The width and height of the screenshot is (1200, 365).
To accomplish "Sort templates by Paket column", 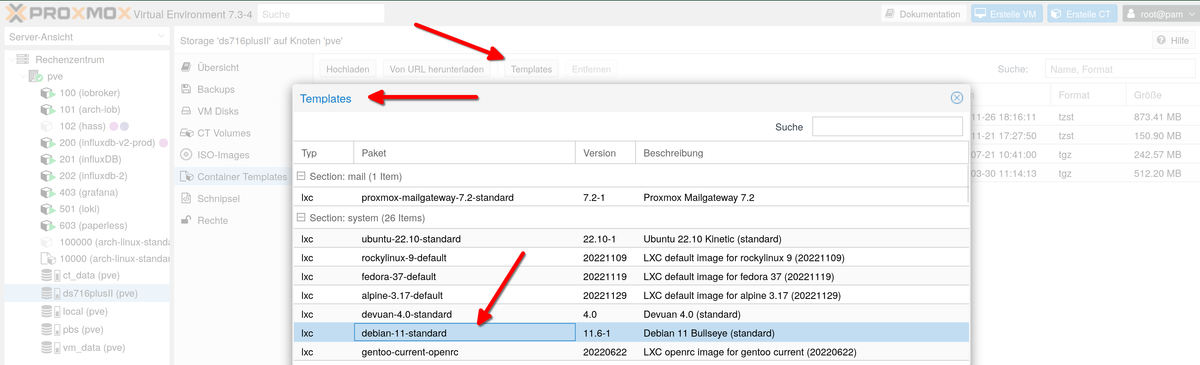I will (464, 153).
